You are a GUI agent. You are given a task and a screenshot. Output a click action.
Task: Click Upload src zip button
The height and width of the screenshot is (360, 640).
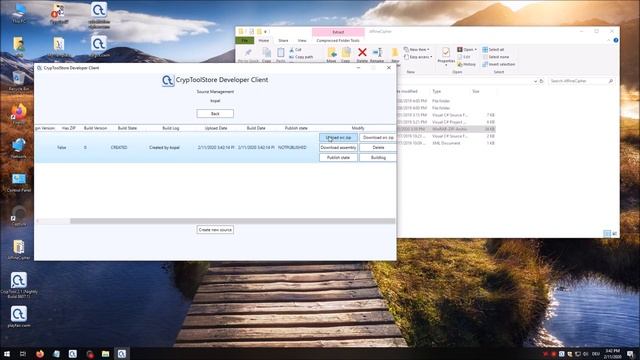click(x=338, y=138)
